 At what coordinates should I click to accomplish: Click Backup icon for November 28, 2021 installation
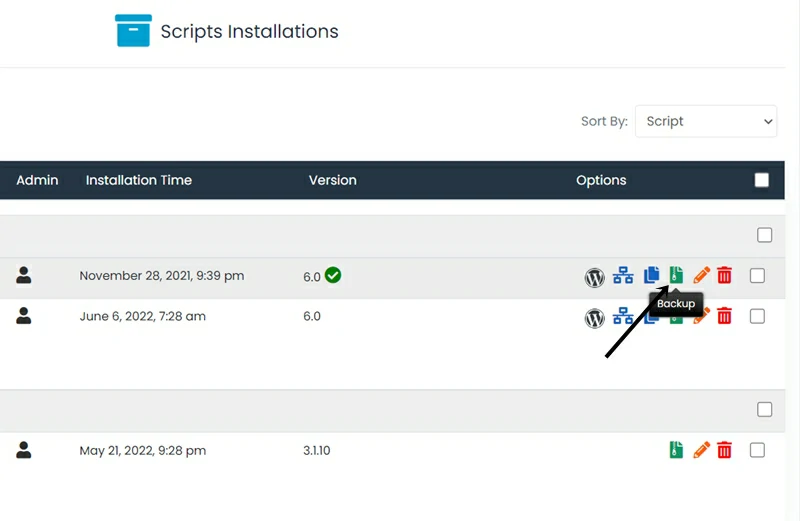[x=676, y=275]
